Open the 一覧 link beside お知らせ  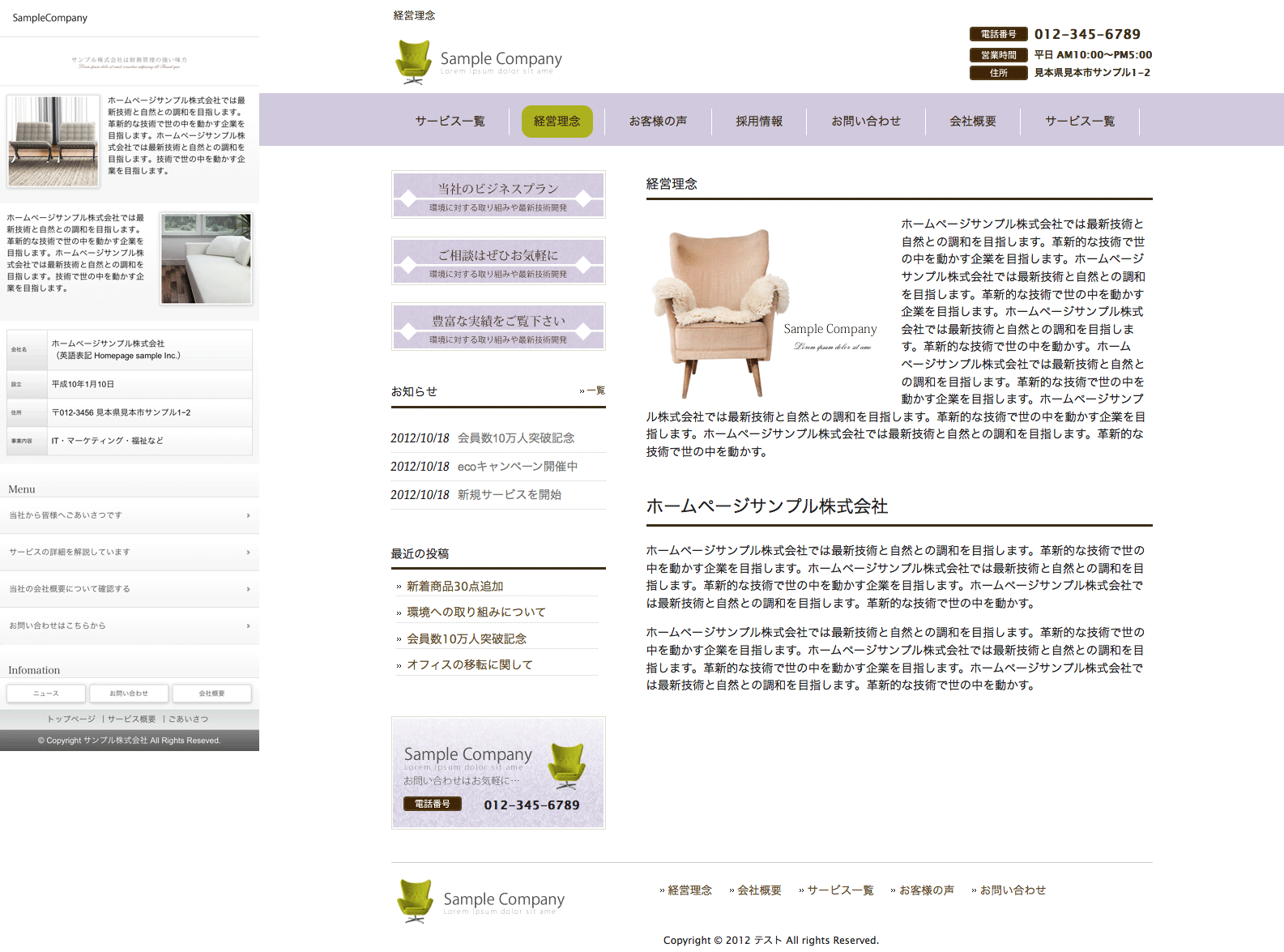coord(595,391)
